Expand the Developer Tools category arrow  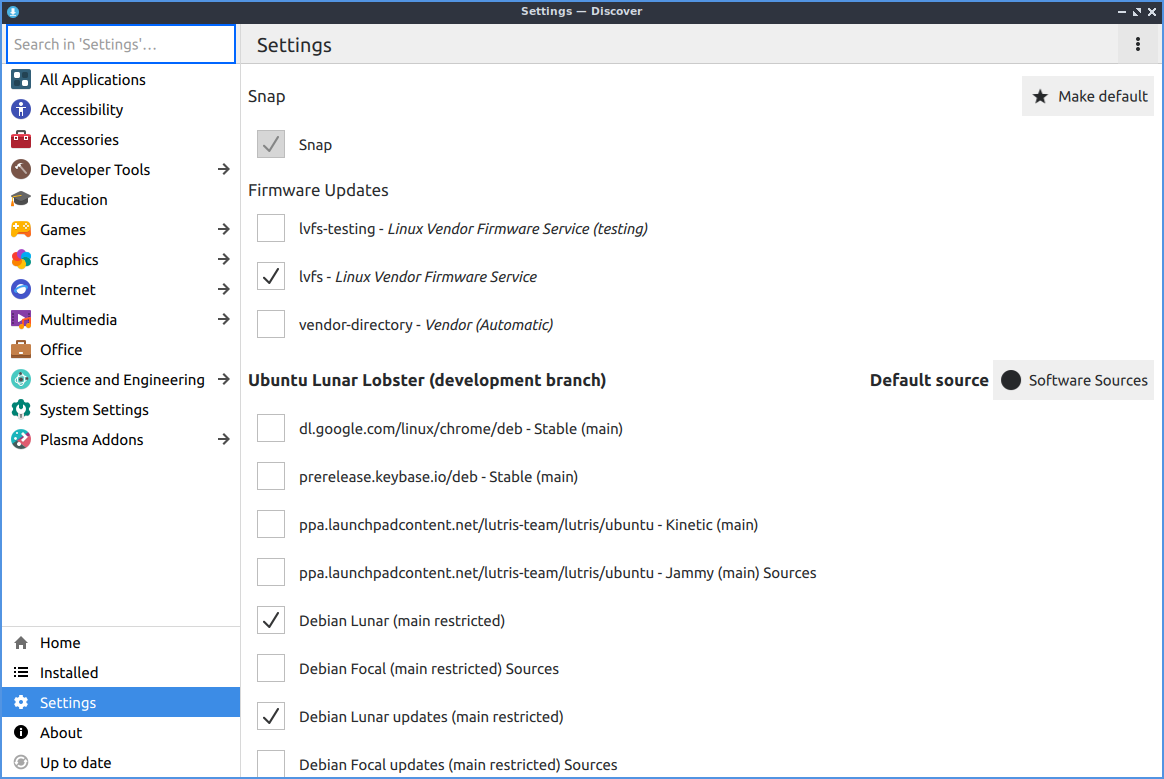coord(224,170)
